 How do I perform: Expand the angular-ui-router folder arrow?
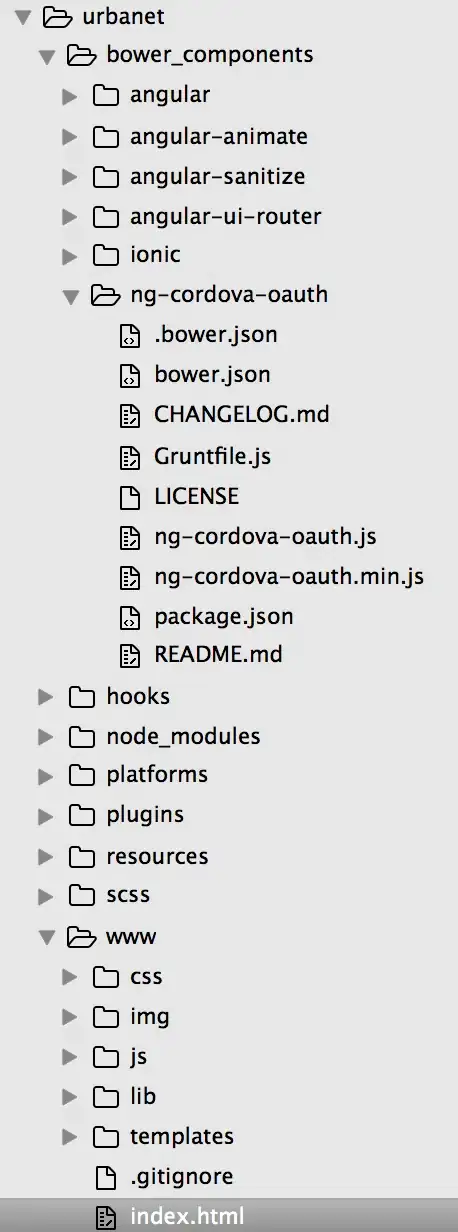tap(69, 216)
